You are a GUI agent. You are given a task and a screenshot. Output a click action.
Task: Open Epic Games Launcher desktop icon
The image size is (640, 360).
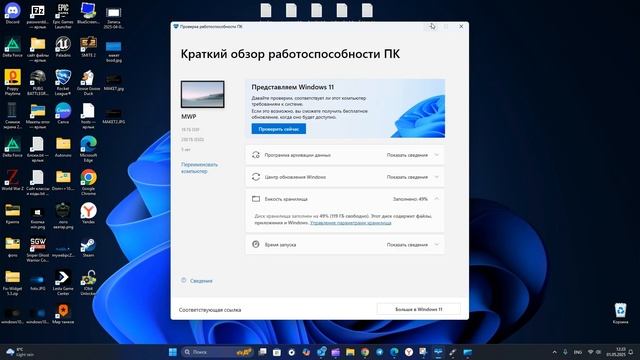point(63,16)
